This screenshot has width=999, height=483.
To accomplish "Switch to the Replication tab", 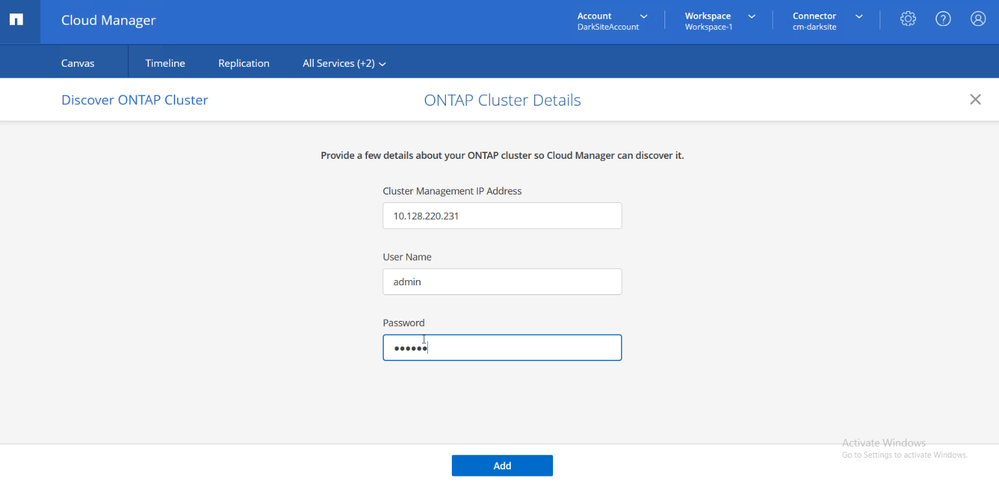I will 243,64.
